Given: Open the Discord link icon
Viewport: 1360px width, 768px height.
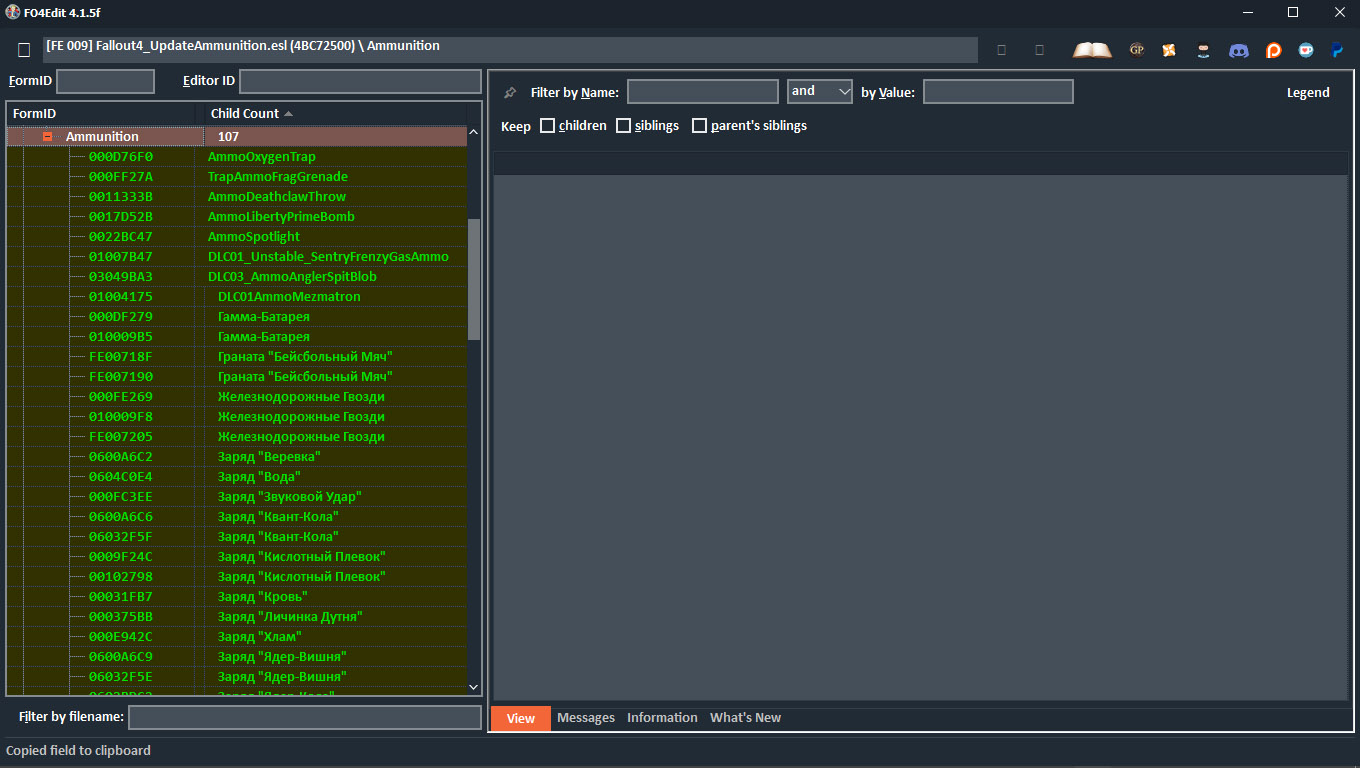Looking at the screenshot, I should 1238,50.
